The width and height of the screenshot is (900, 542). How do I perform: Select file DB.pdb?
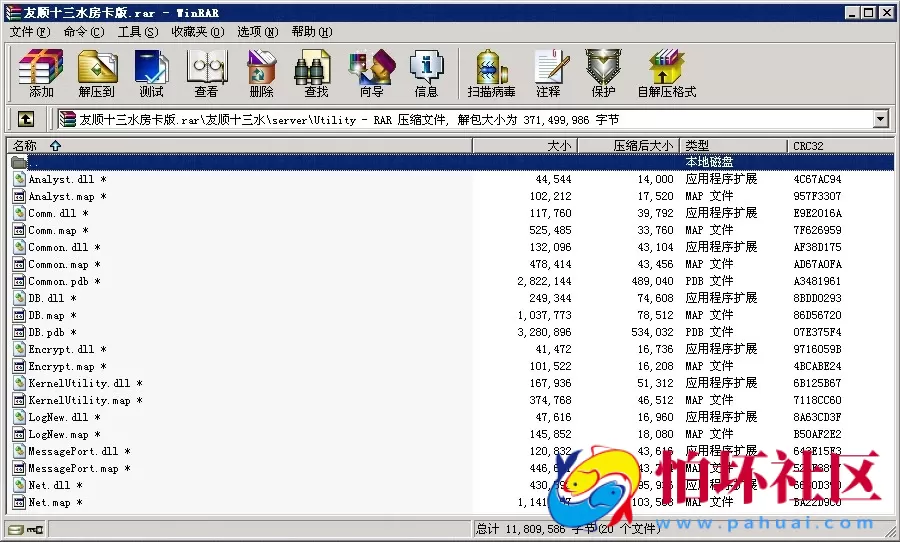tap(52, 332)
